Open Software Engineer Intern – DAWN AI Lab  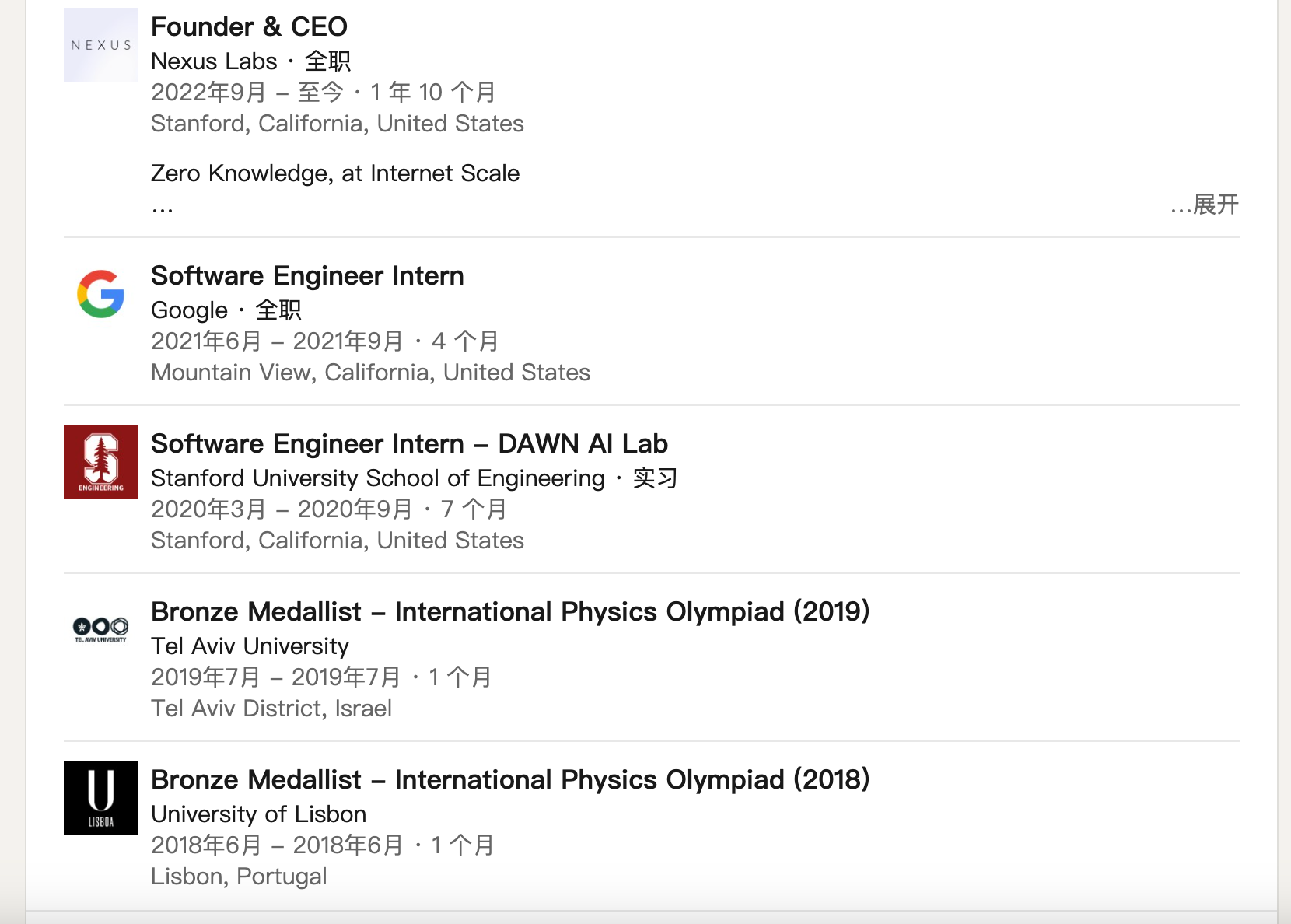[409, 443]
